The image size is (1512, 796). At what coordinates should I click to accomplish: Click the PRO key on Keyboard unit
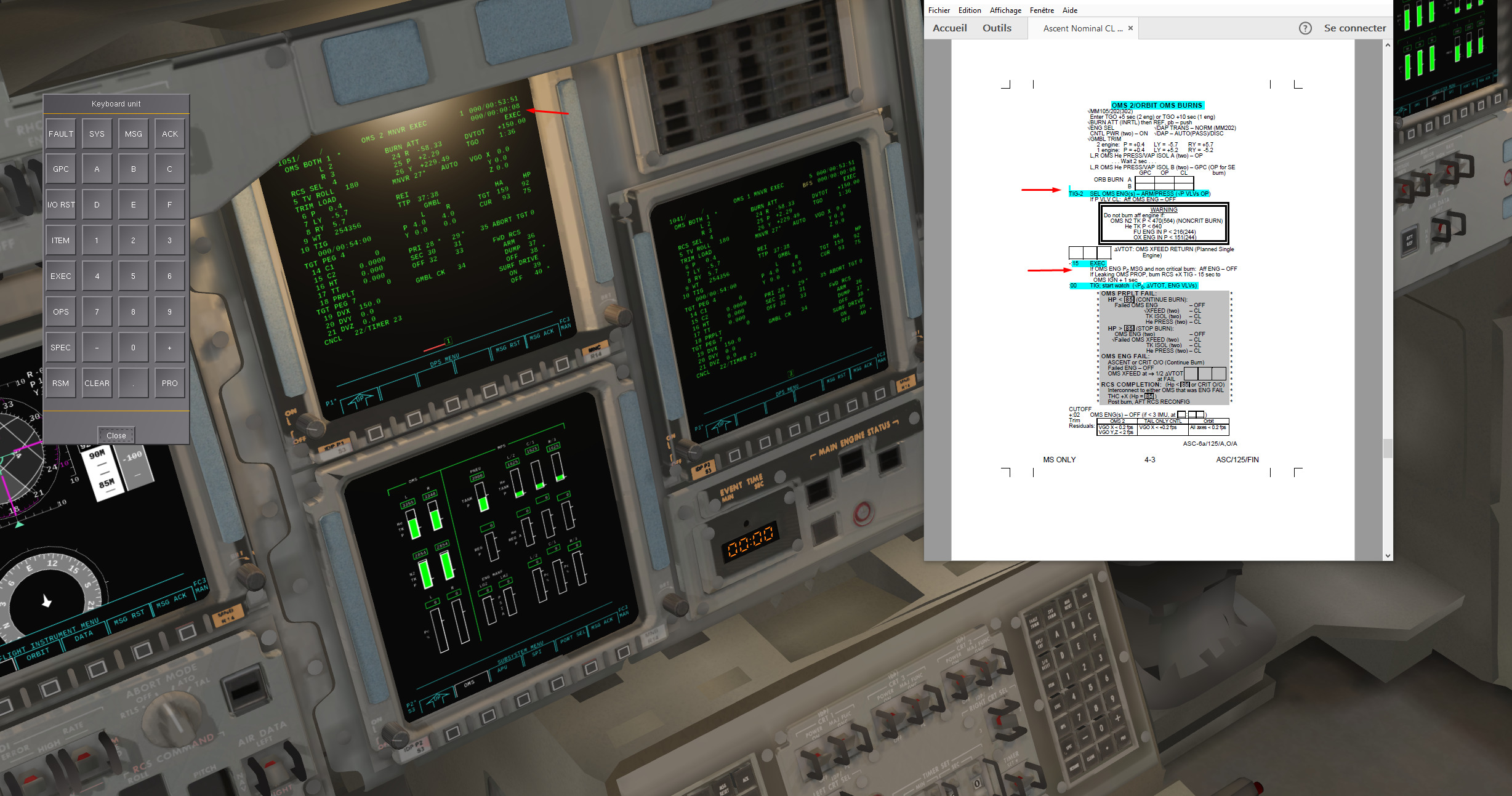(170, 383)
